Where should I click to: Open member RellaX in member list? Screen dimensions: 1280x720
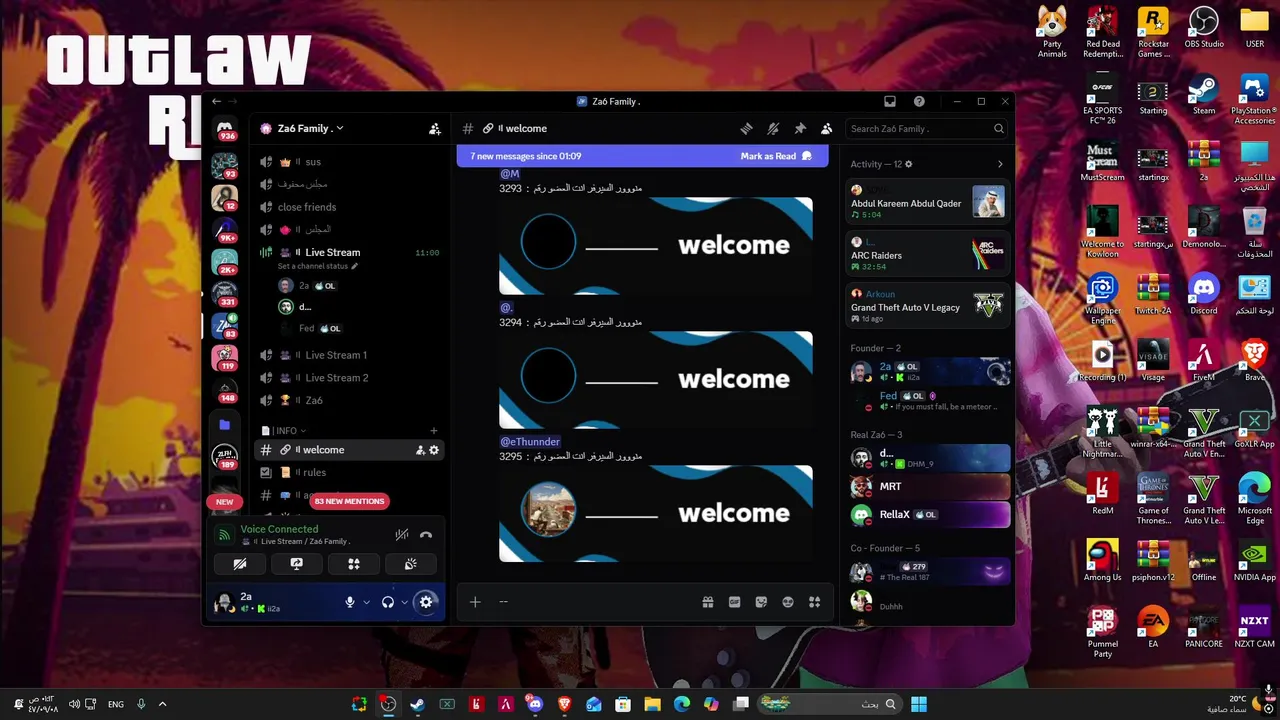point(928,515)
